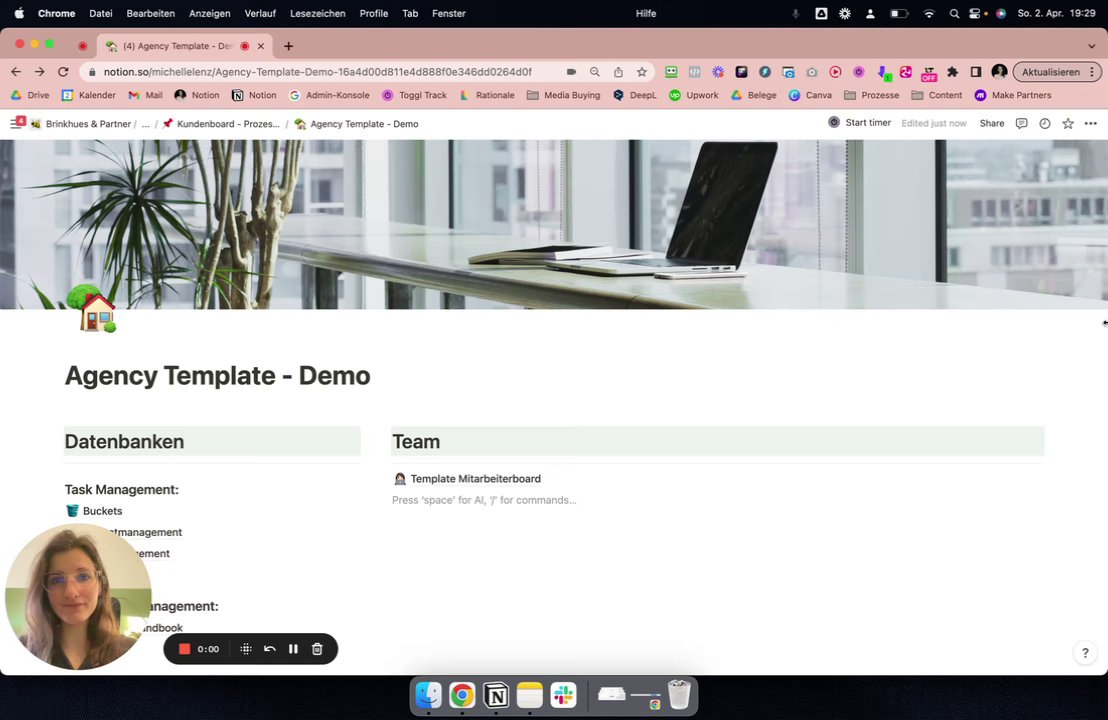Reload the page in Chrome

pyautogui.click(x=63, y=71)
